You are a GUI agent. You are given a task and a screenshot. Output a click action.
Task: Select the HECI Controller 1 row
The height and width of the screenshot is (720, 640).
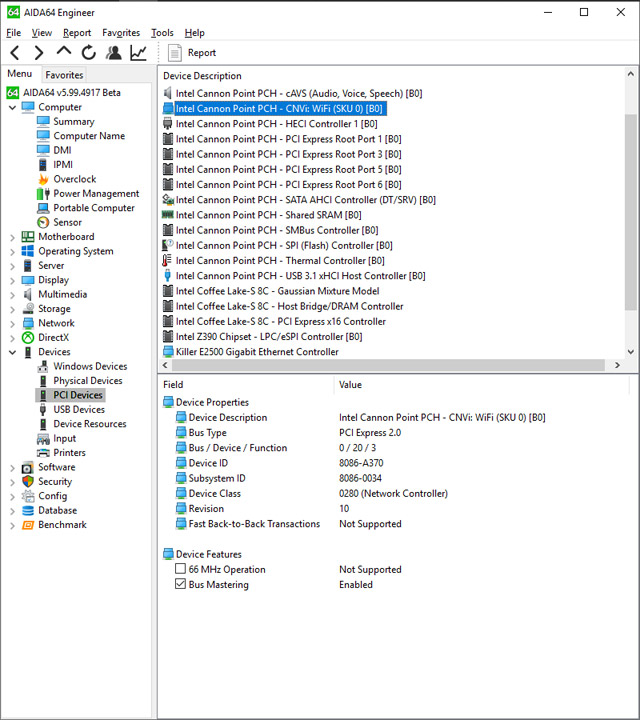(x=276, y=124)
